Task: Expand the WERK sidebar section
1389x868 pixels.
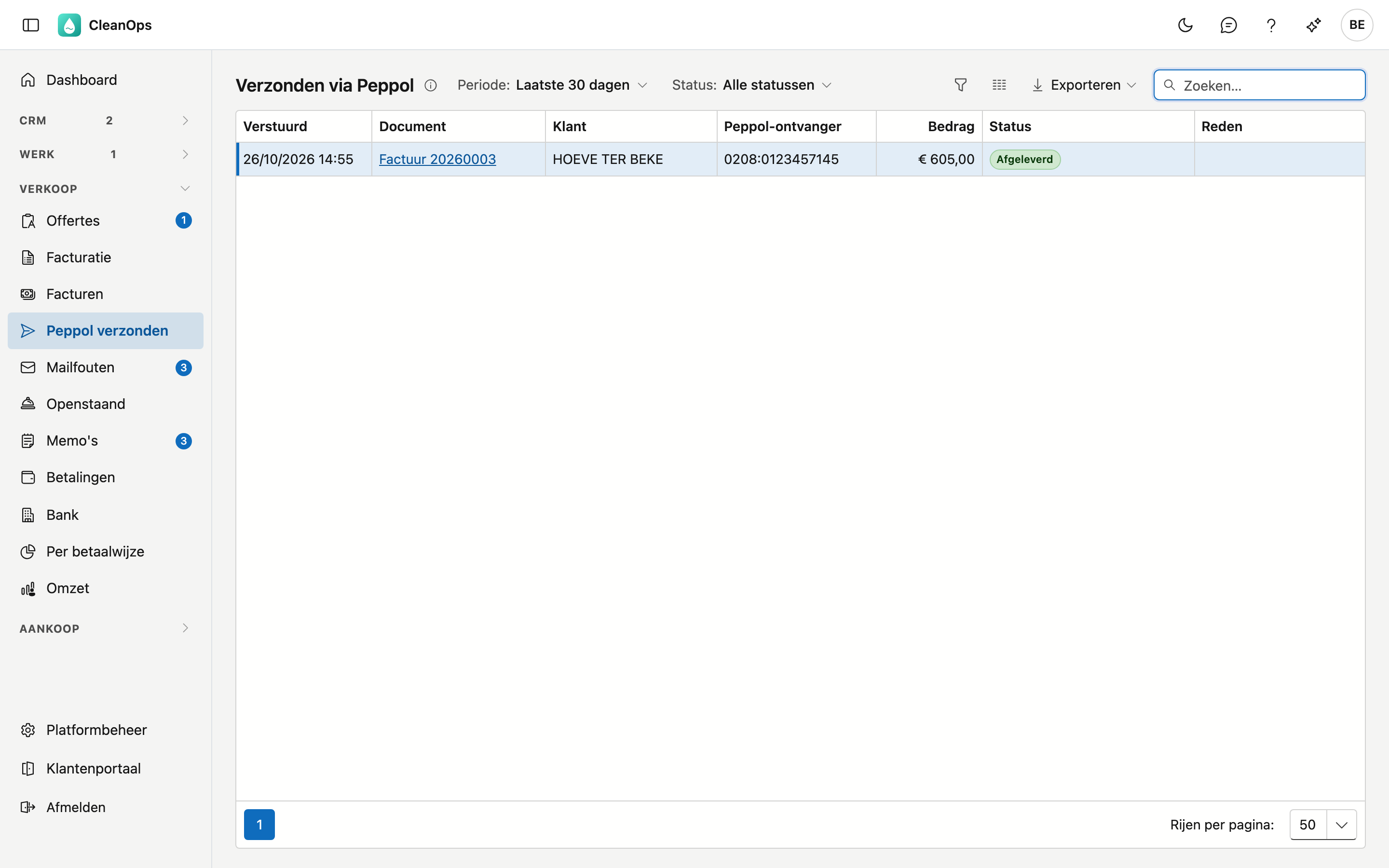Action: pyautogui.click(x=106, y=154)
